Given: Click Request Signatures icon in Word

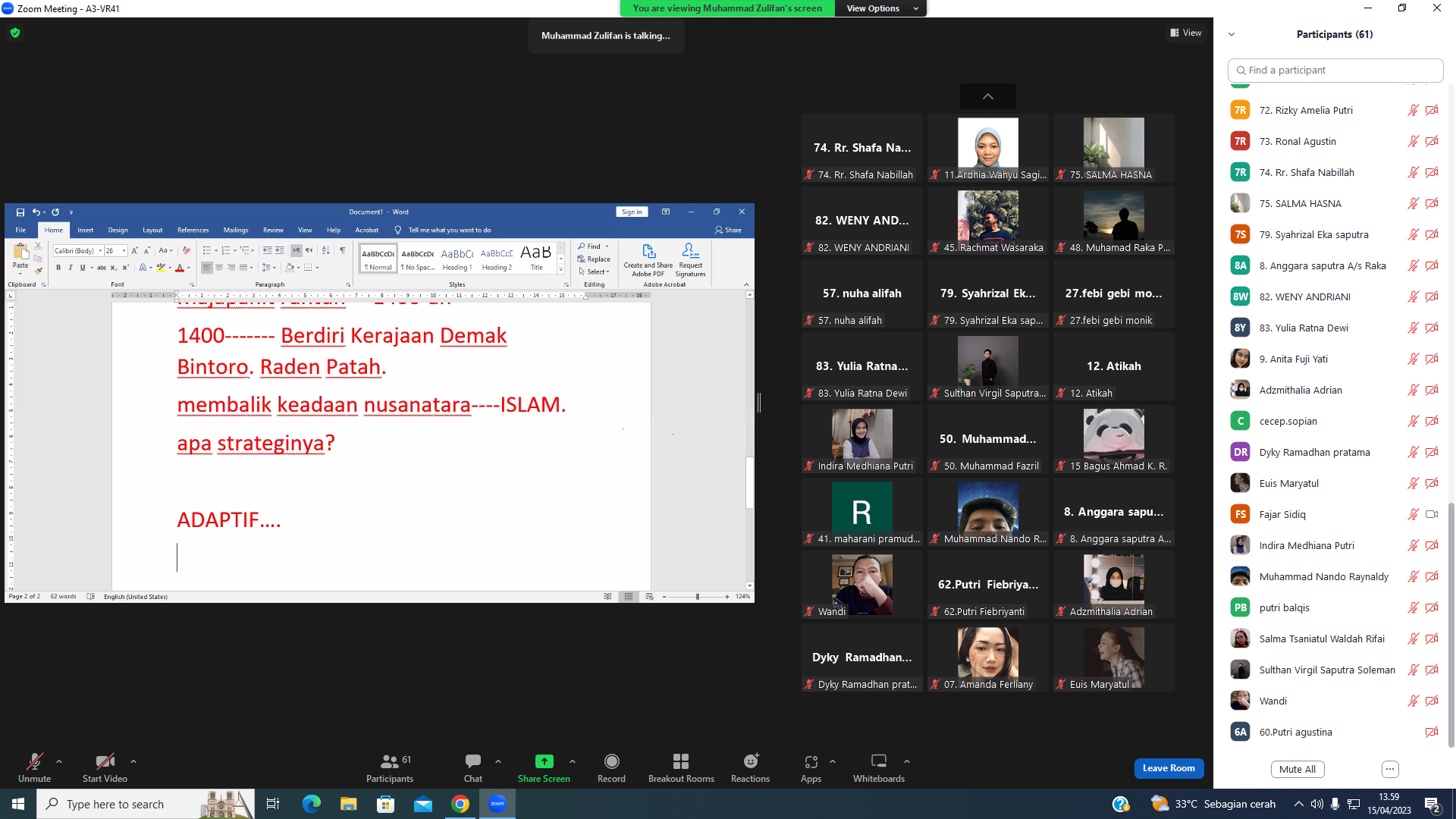Looking at the screenshot, I should tap(690, 260).
